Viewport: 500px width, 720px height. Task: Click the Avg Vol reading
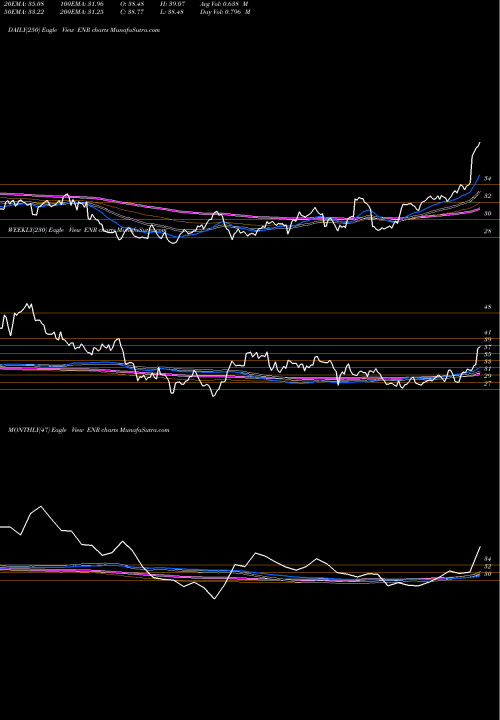point(224,3)
